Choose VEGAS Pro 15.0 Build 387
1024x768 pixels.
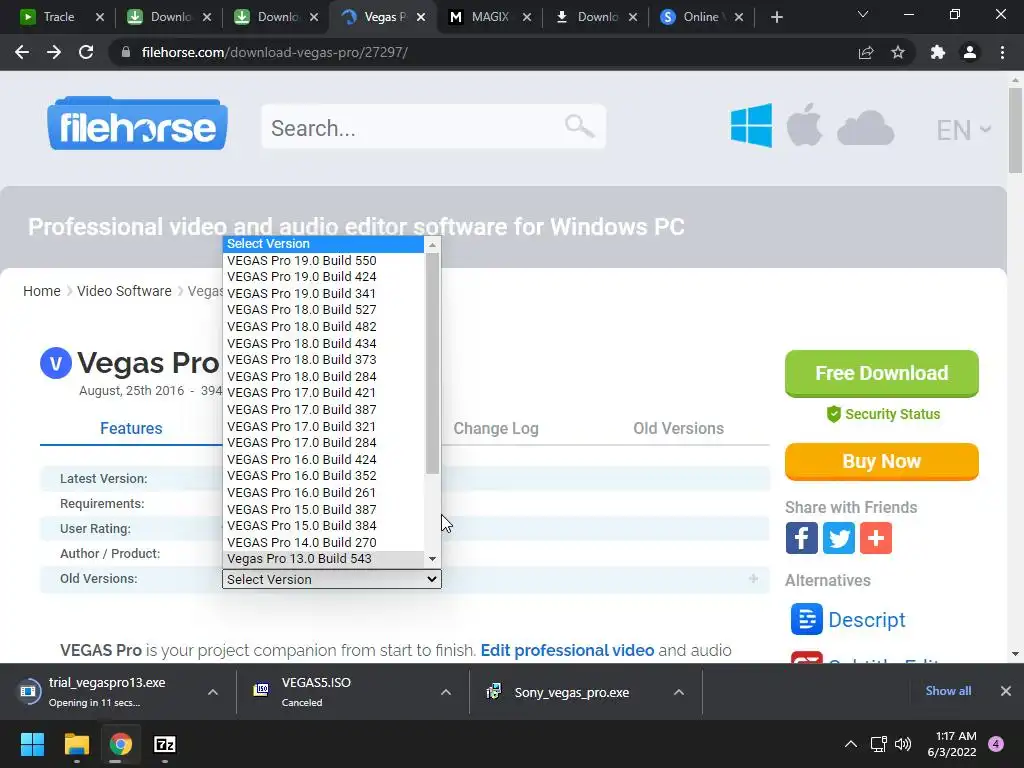tap(323, 509)
